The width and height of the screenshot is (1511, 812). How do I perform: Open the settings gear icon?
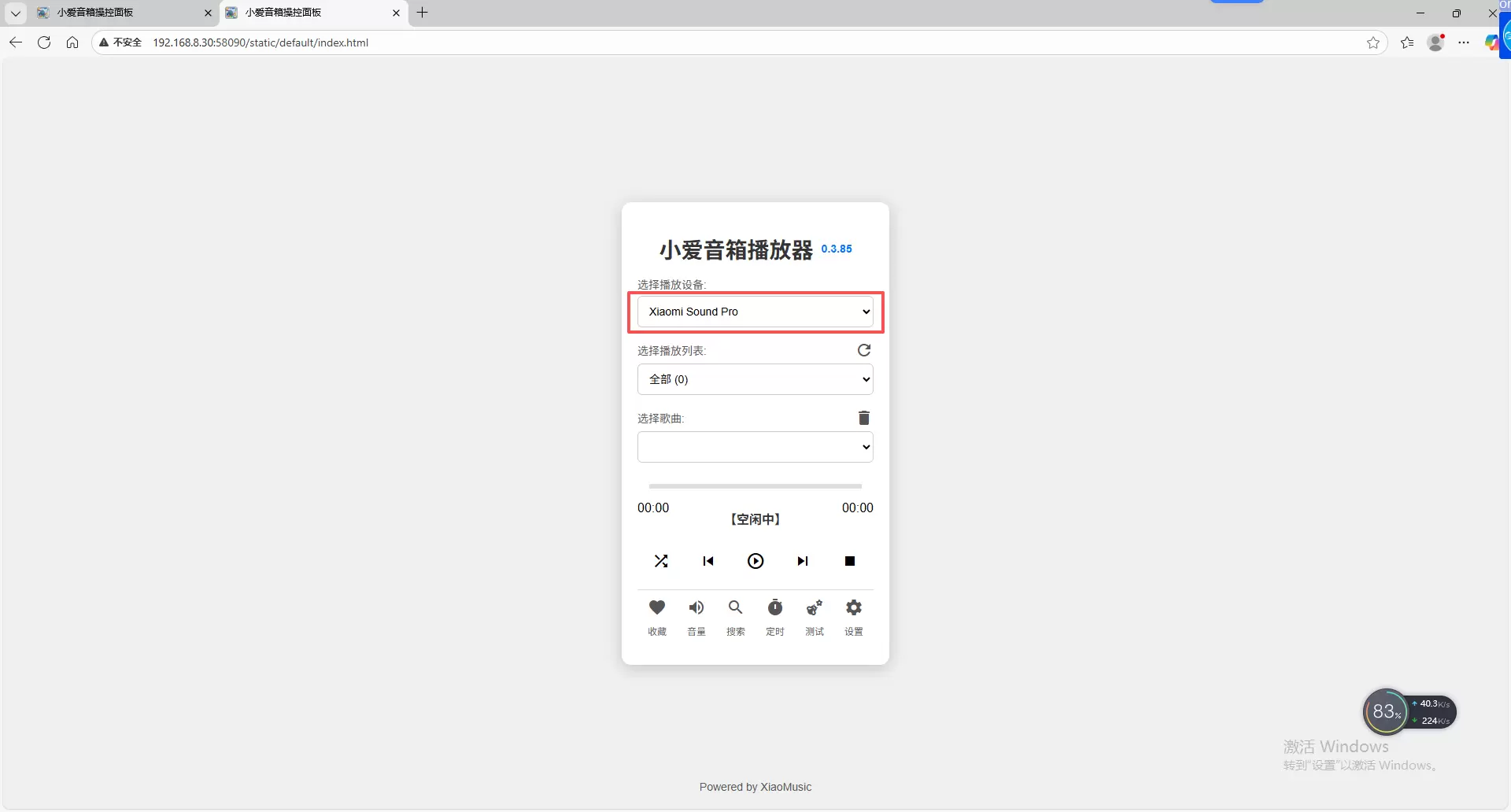coord(854,608)
